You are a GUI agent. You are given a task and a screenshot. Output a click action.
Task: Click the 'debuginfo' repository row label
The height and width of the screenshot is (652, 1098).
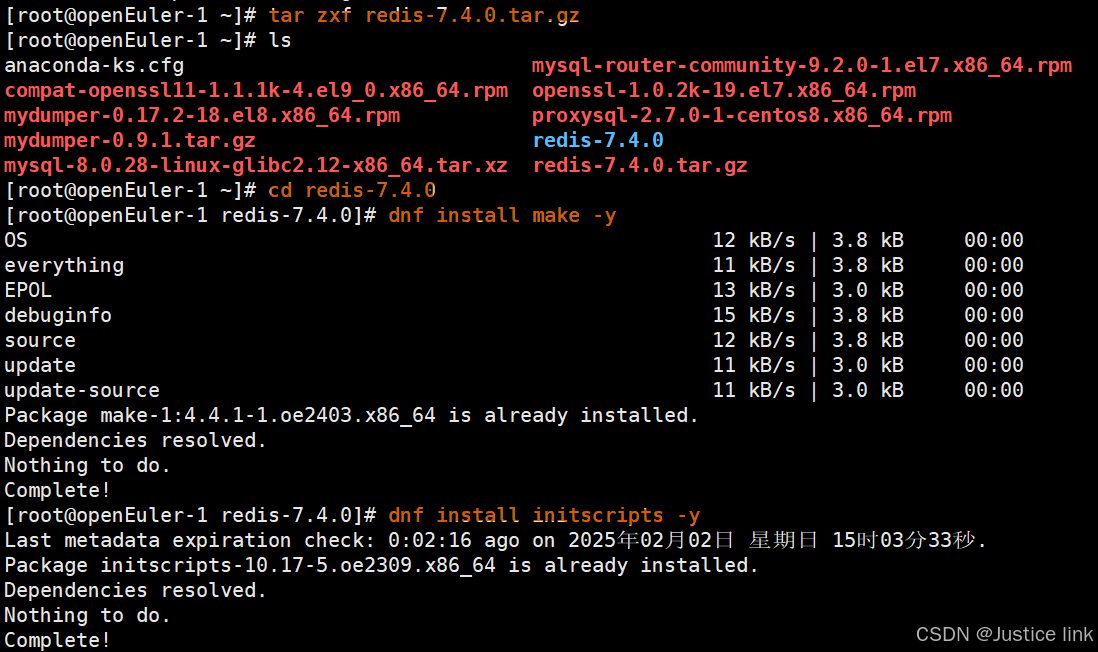pos(58,316)
